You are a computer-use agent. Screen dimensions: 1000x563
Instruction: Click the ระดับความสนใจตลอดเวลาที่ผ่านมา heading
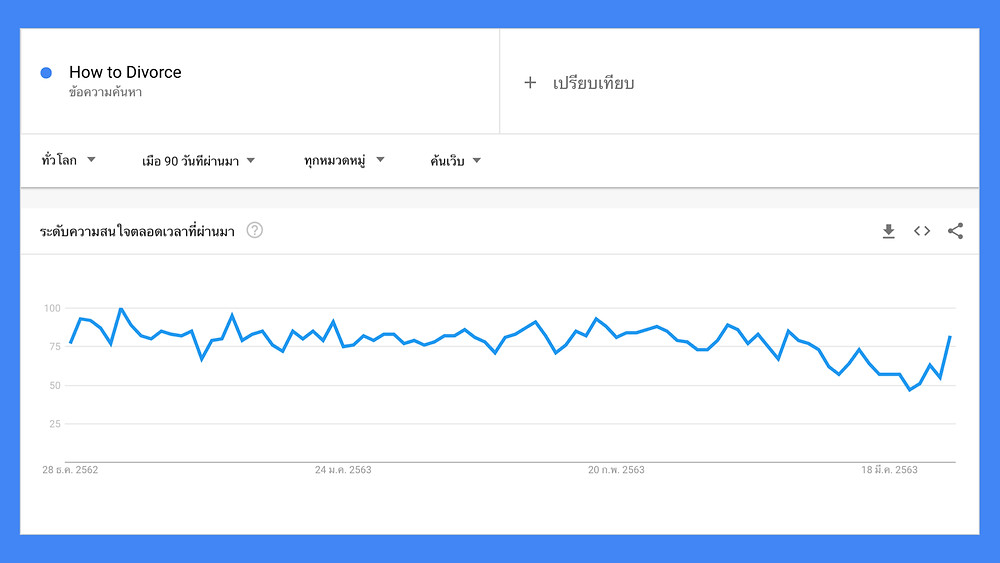tap(137, 231)
